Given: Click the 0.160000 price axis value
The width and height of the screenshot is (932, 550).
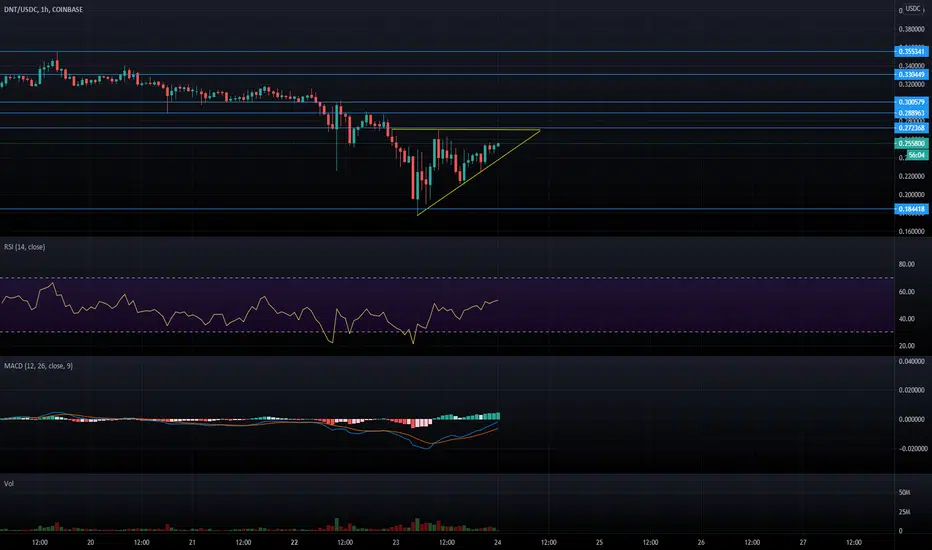Looking at the screenshot, I should 911,231.
